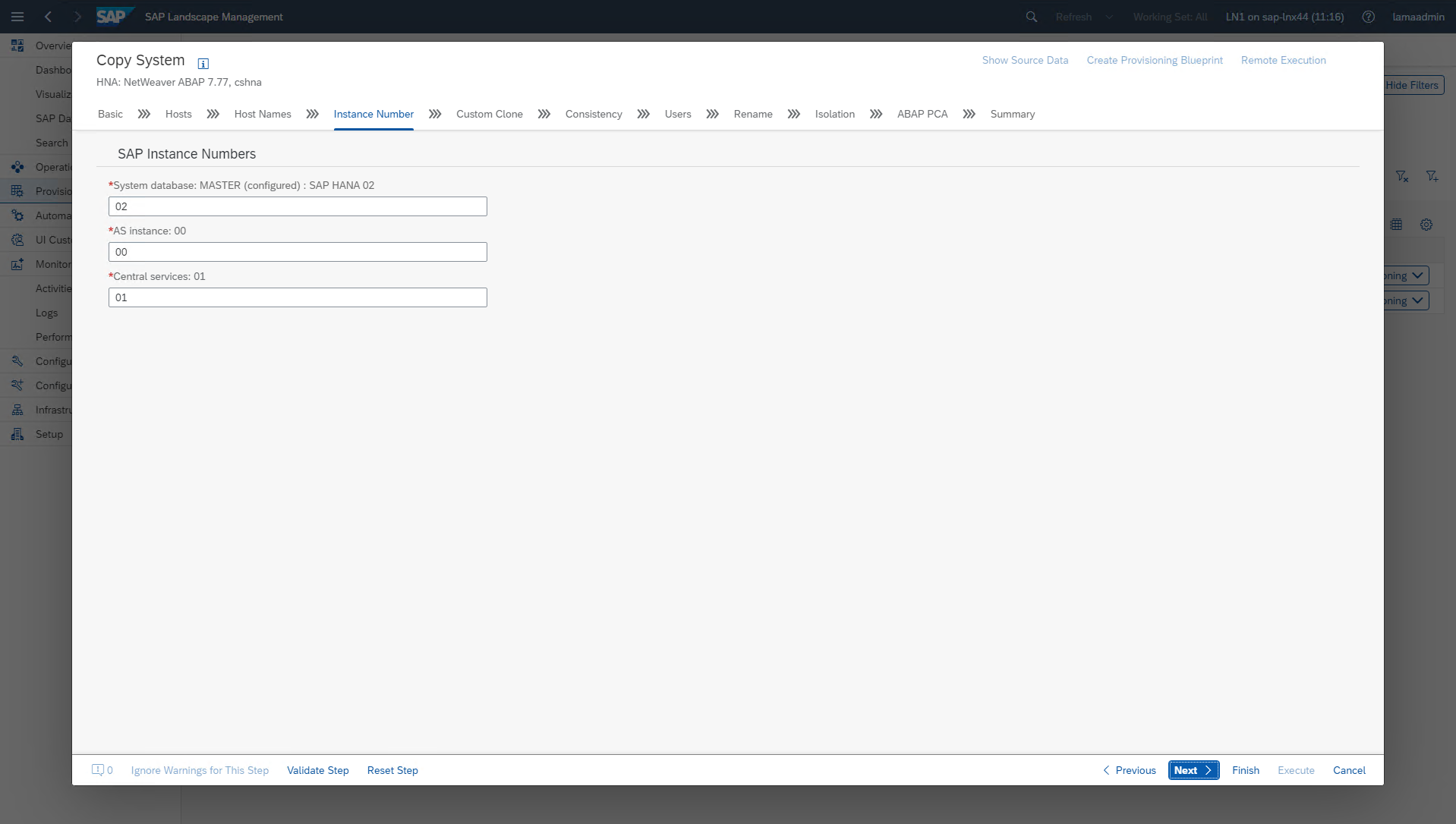Viewport: 1456px width, 824px height.
Task: Open the lamaadmin user menu
Action: (1418, 17)
